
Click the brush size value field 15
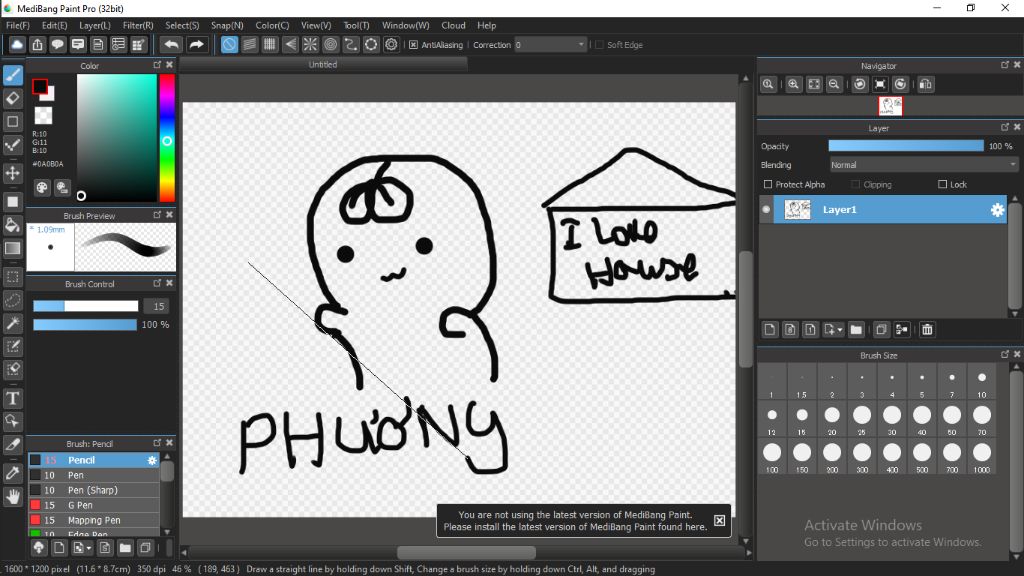pyautogui.click(x=157, y=306)
